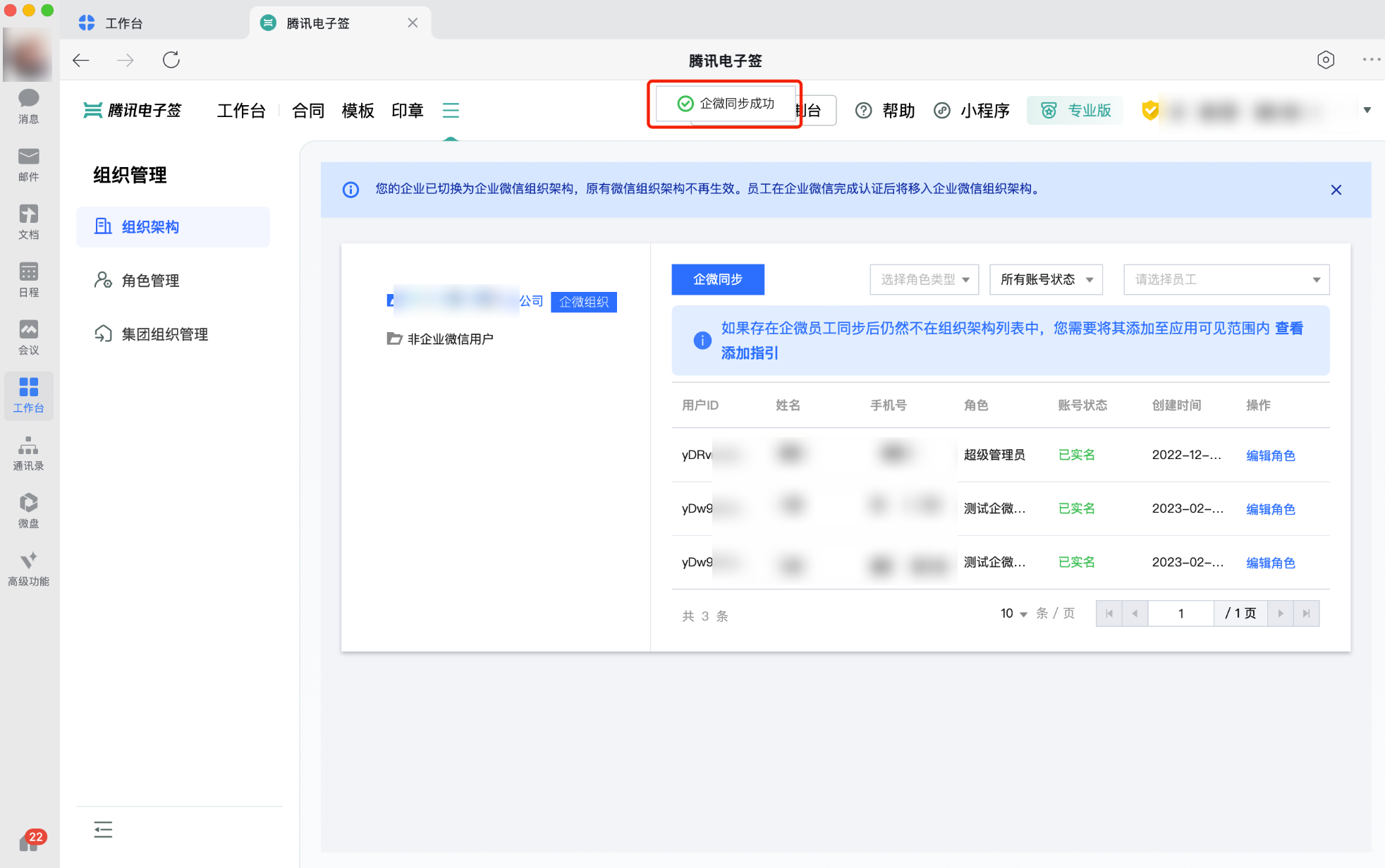Viewport: 1385px width, 868px height.
Task: Edit role for the last table row
Action: tap(1270, 563)
